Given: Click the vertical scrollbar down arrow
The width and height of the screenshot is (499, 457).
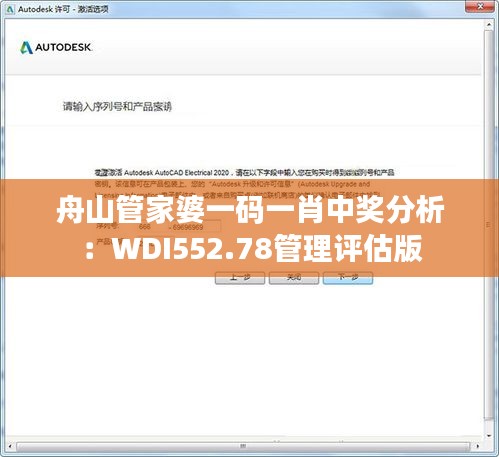Looking at the screenshot, I should (489, 435).
